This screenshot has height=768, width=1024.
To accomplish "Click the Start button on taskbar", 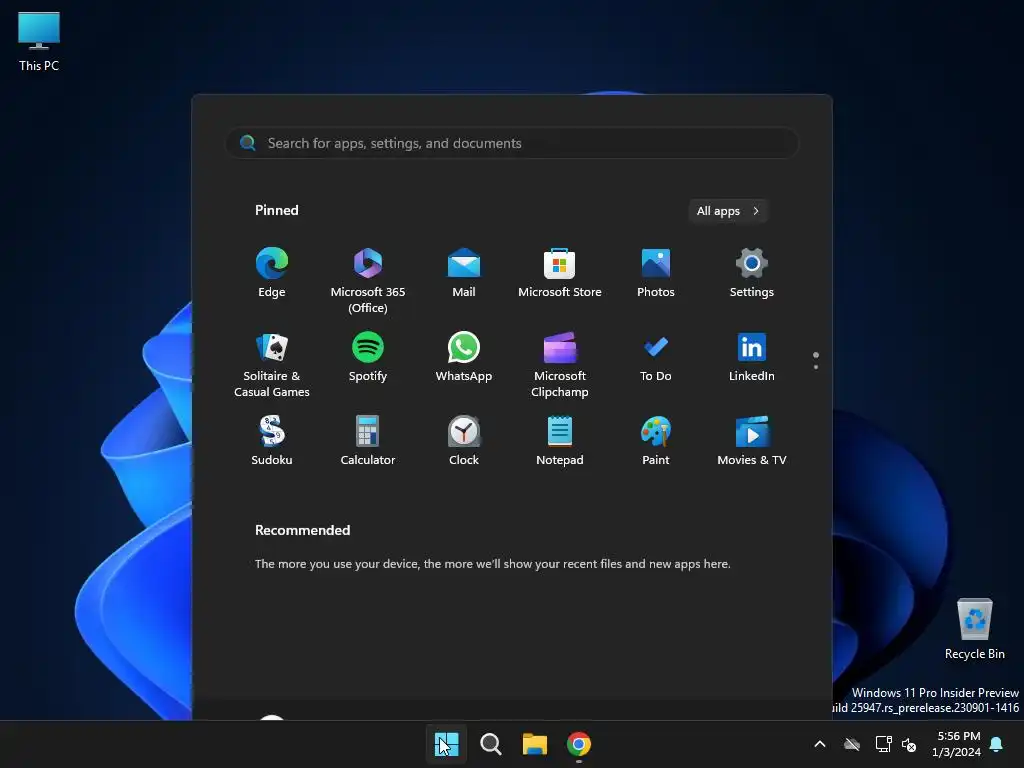I will tap(447, 744).
